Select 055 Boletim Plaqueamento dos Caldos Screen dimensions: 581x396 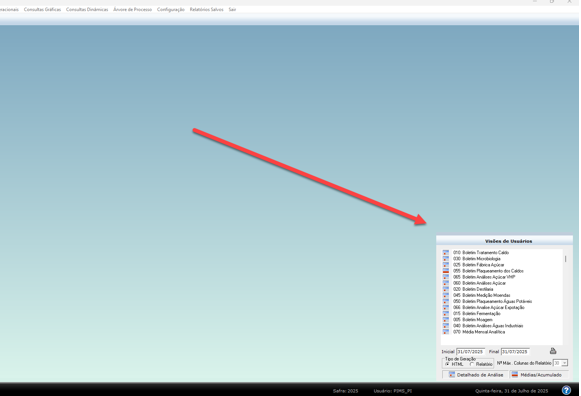tap(488, 271)
